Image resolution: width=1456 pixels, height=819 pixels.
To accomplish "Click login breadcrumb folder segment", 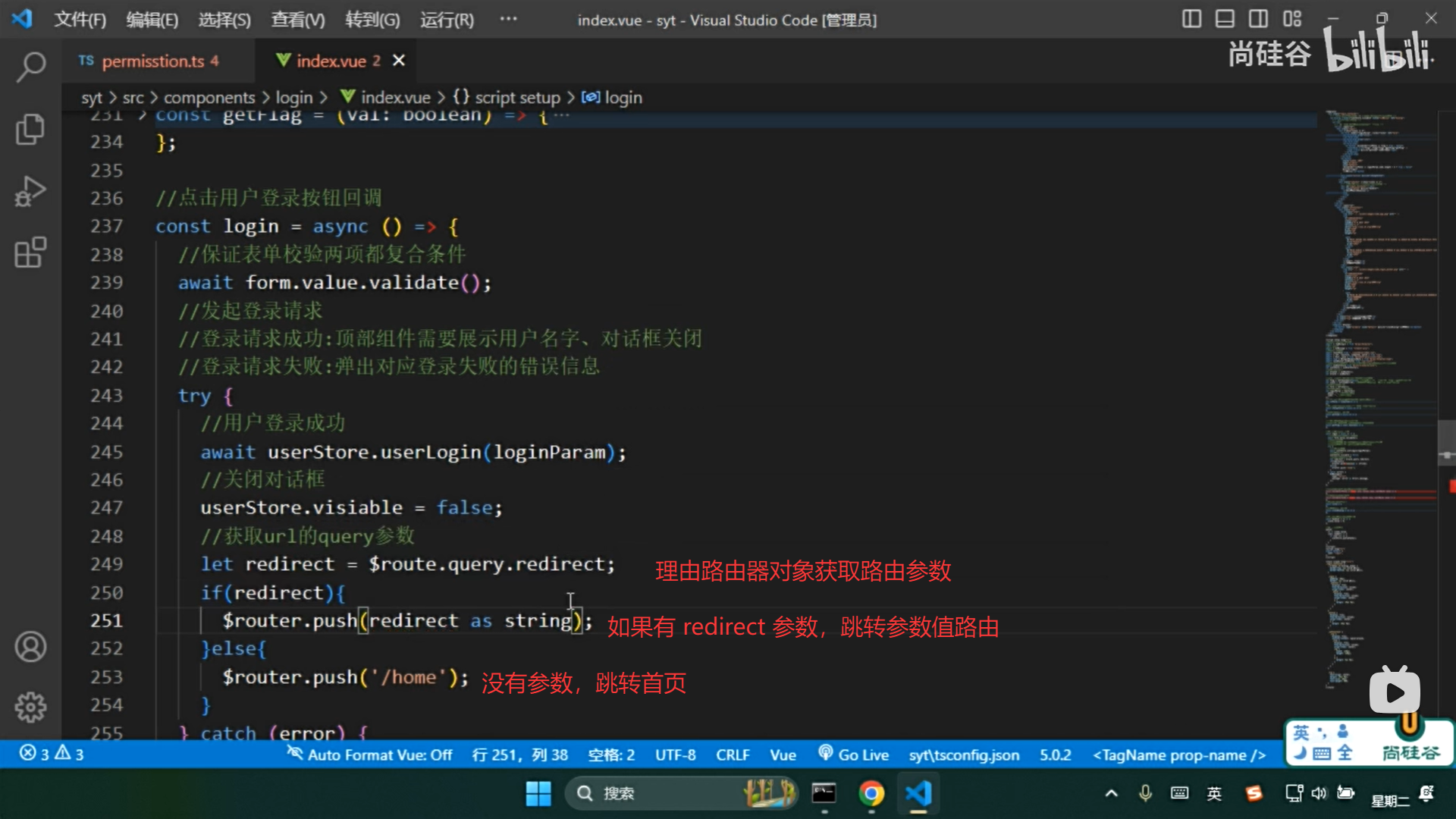I will [x=293, y=97].
